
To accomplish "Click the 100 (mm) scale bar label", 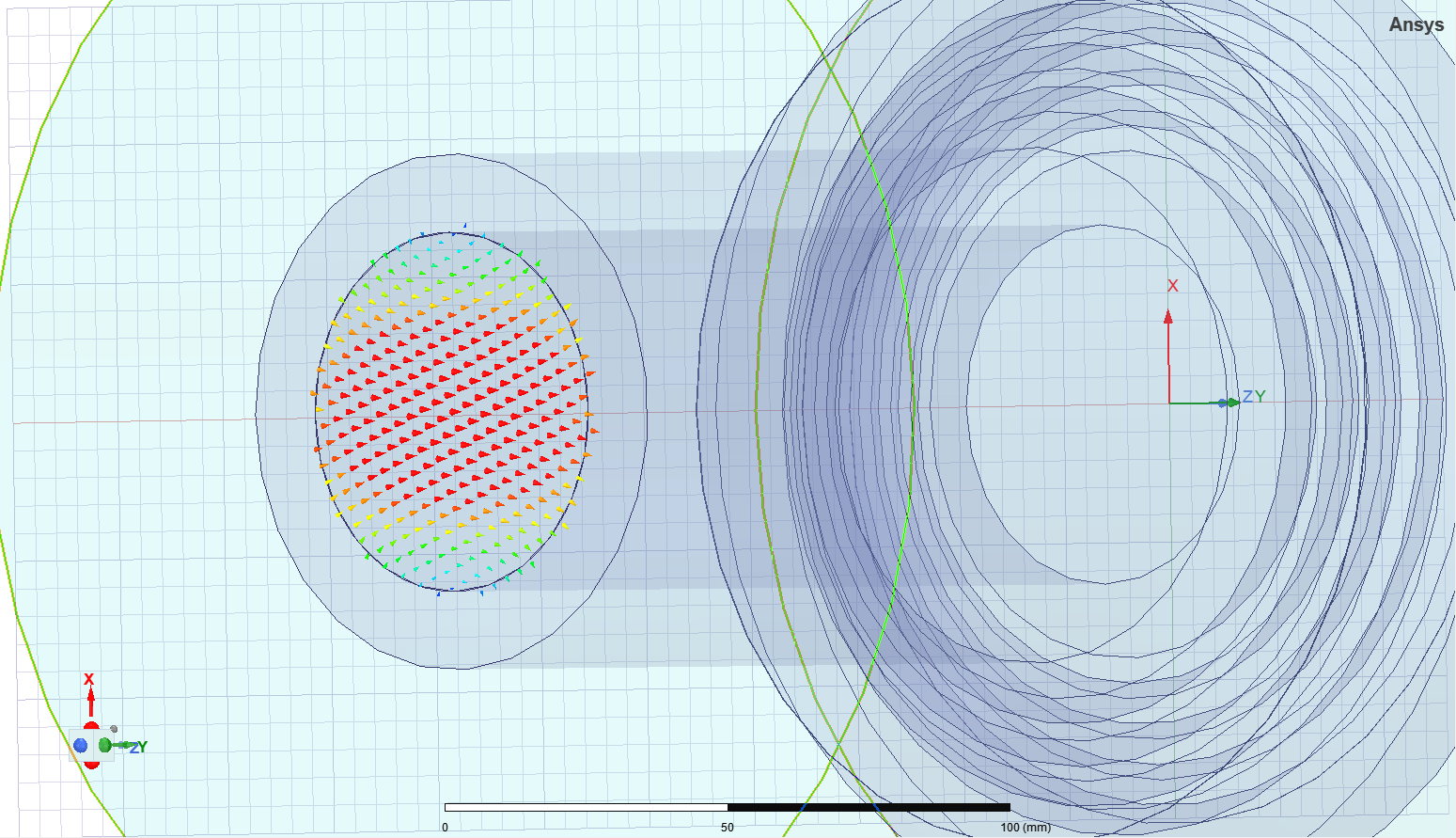I will pos(1025,828).
